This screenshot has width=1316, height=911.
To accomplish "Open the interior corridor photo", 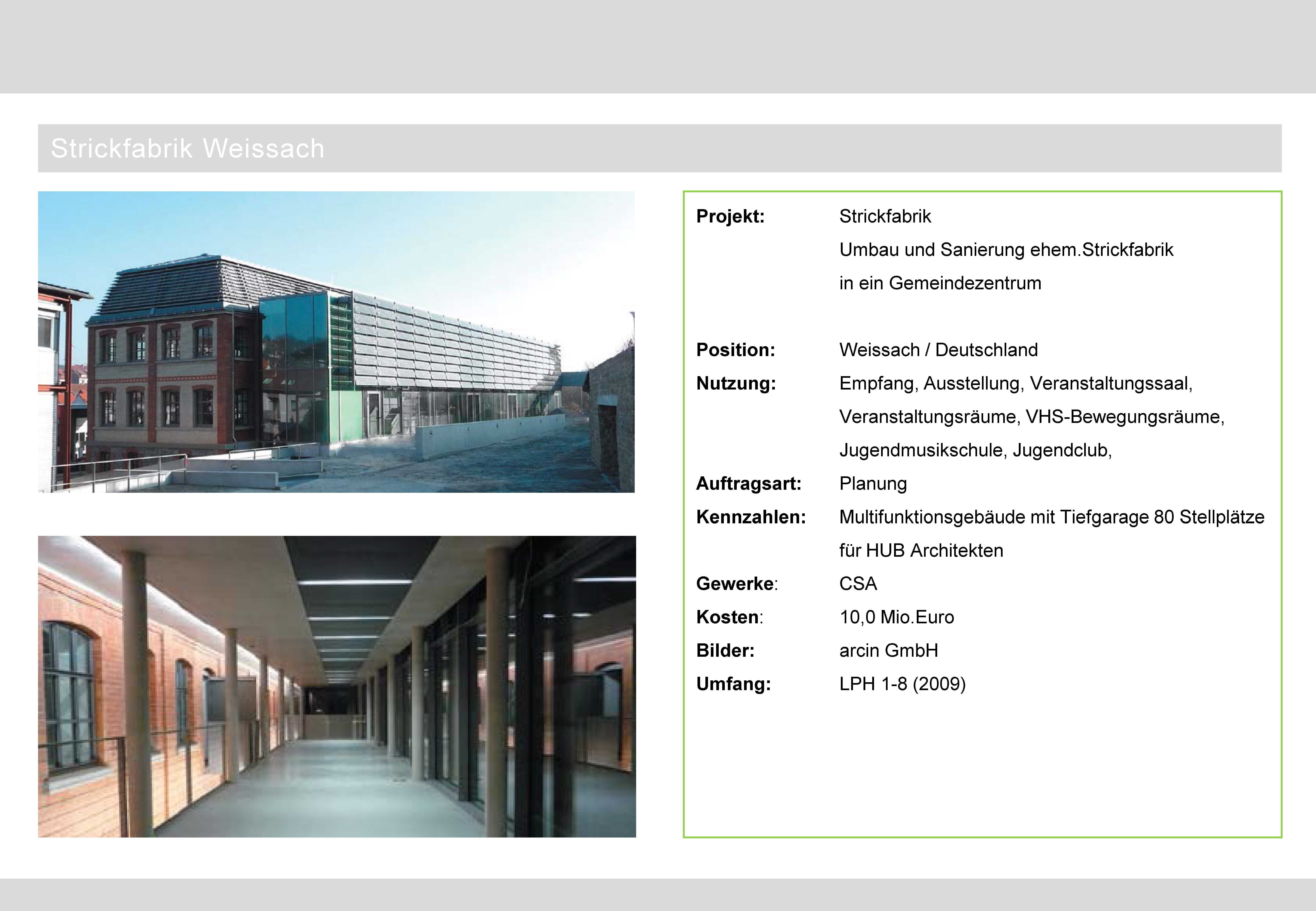I will pyautogui.click(x=337, y=687).
